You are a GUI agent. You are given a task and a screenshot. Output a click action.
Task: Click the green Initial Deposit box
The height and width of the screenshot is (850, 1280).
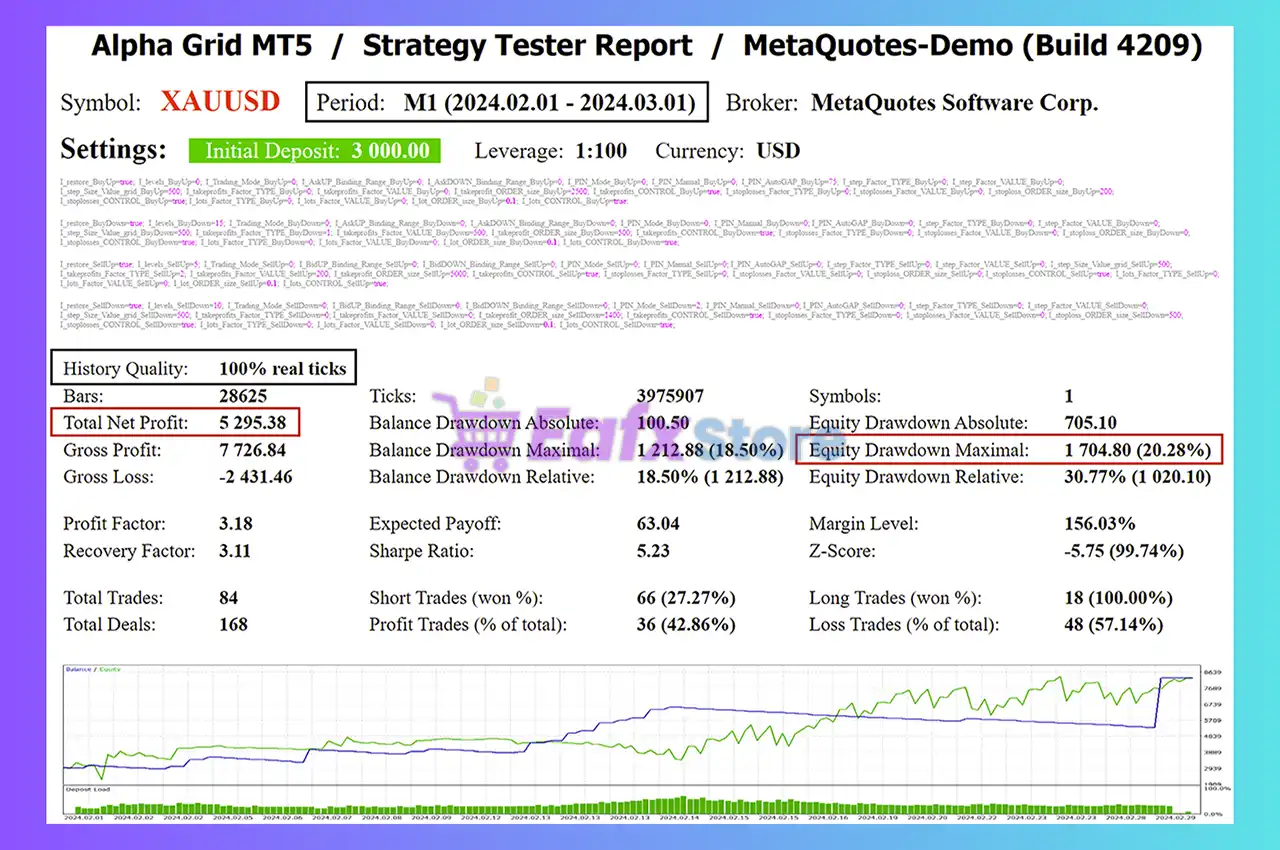pos(315,151)
